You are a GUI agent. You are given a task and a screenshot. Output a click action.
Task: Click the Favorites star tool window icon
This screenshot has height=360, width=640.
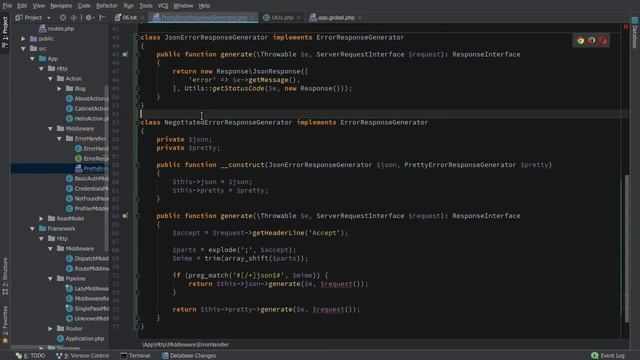click(x=5, y=340)
